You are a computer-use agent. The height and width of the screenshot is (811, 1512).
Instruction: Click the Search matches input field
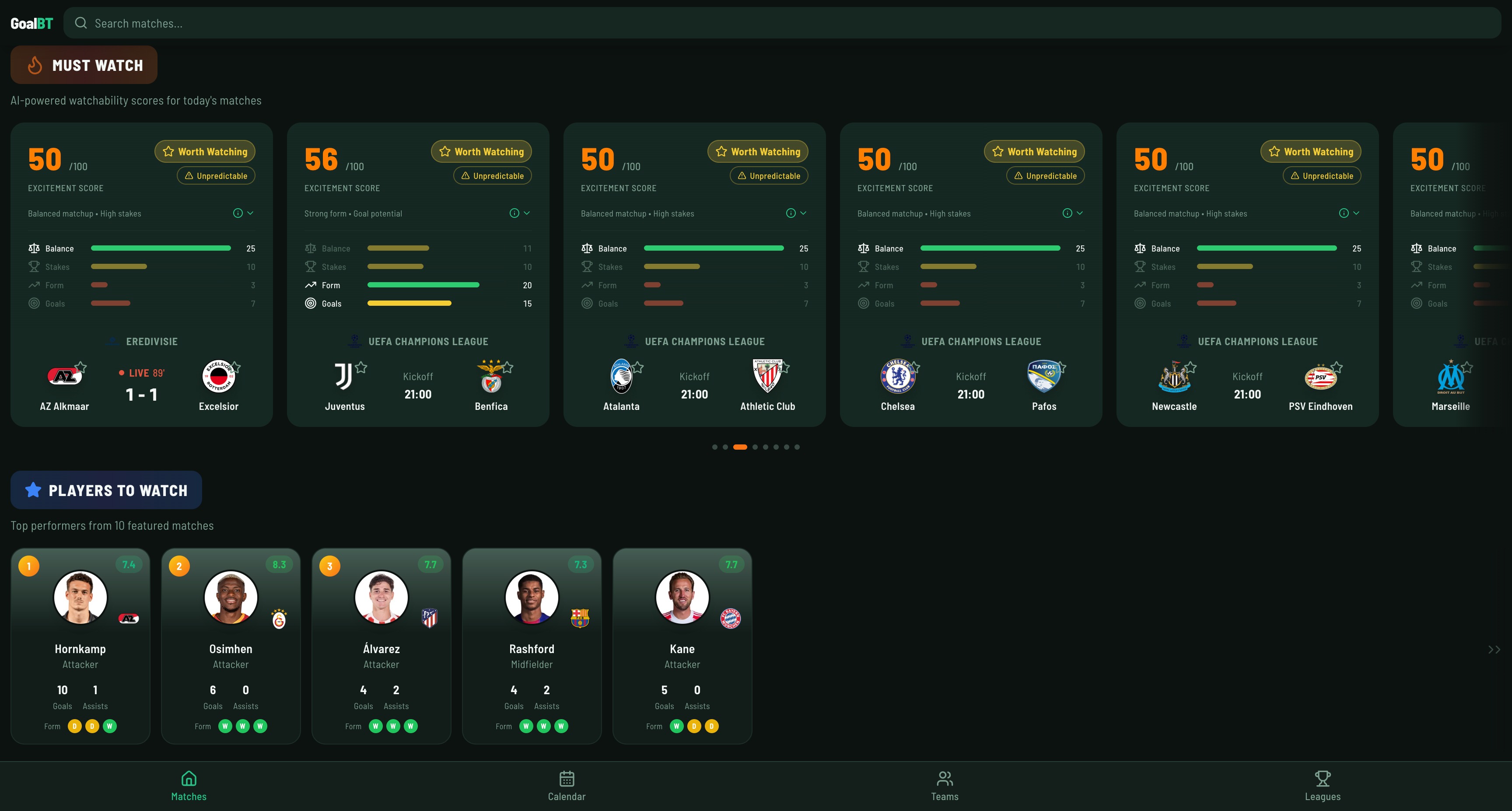[x=782, y=24]
